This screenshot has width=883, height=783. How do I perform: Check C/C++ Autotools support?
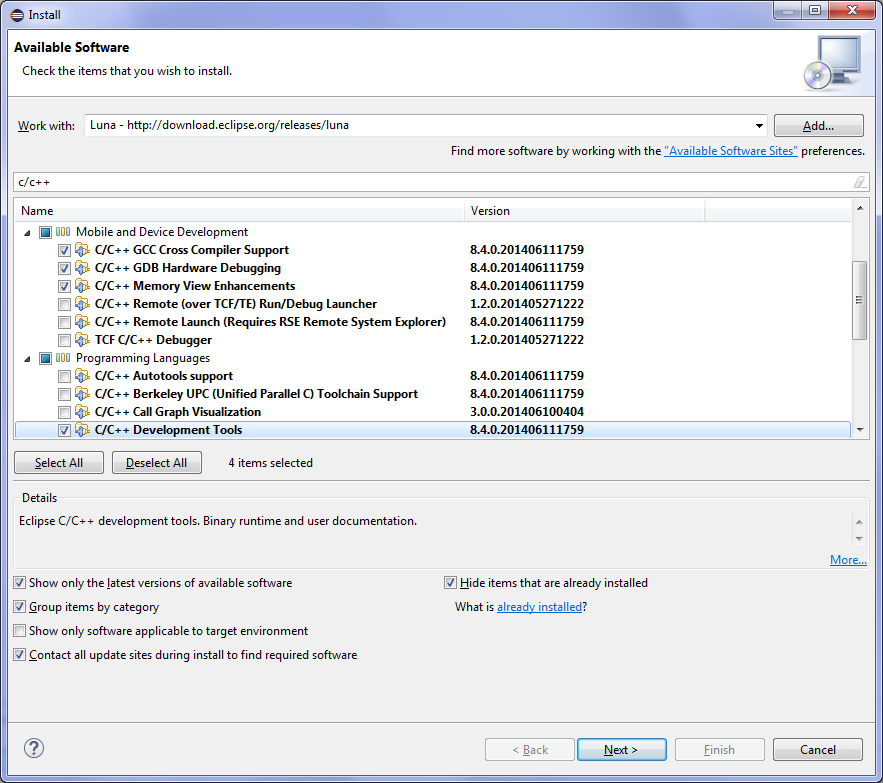(x=64, y=376)
